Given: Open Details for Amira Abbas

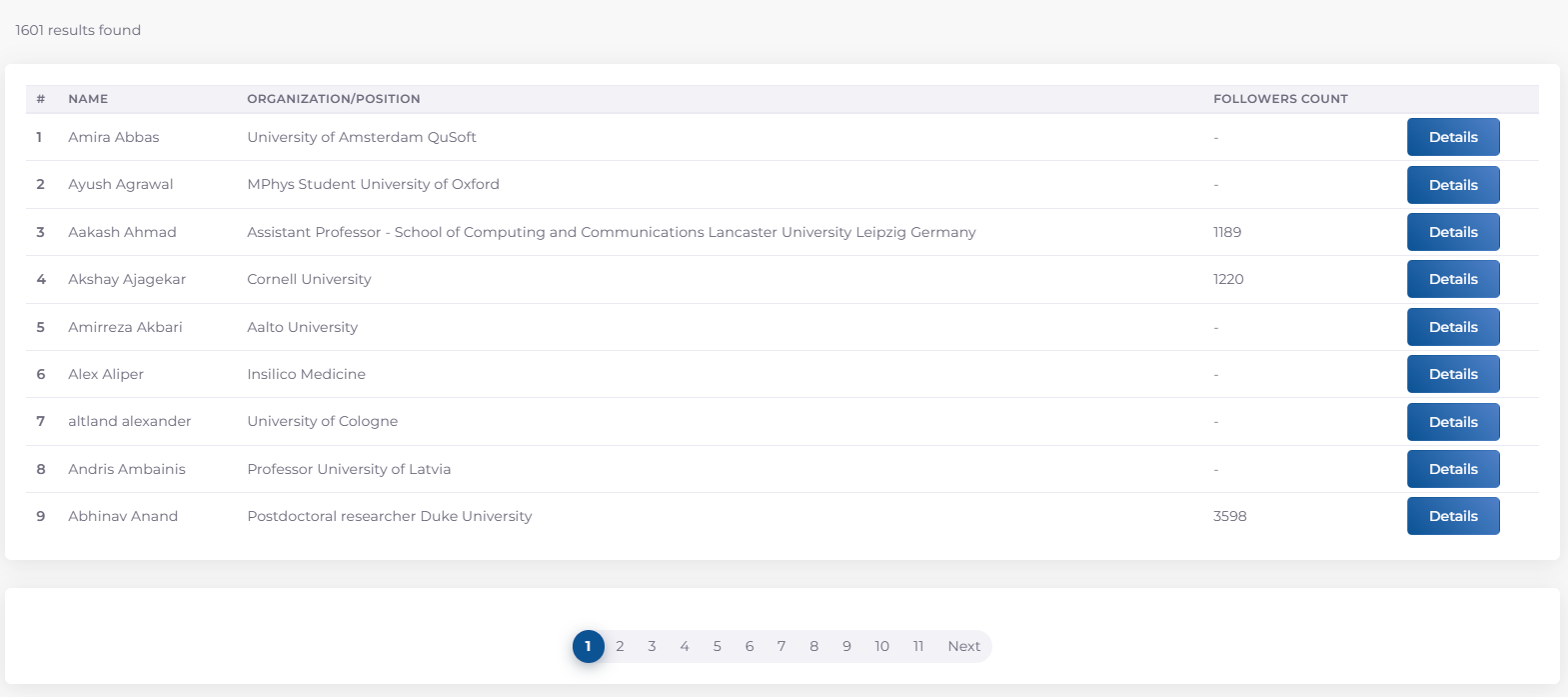Looking at the screenshot, I should click(x=1452, y=137).
